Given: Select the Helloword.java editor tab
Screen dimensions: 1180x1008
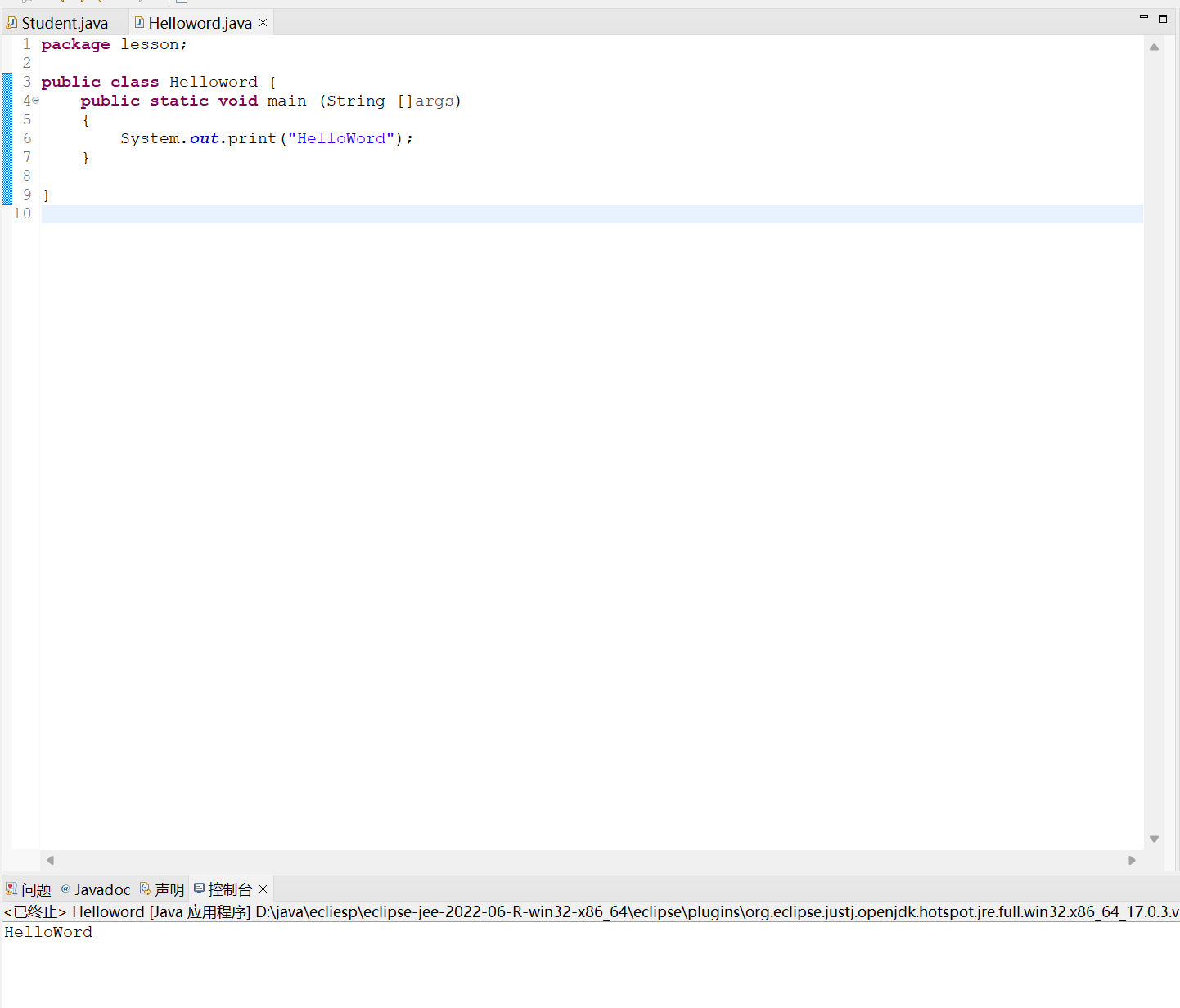Looking at the screenshot, I should (200, 23).
